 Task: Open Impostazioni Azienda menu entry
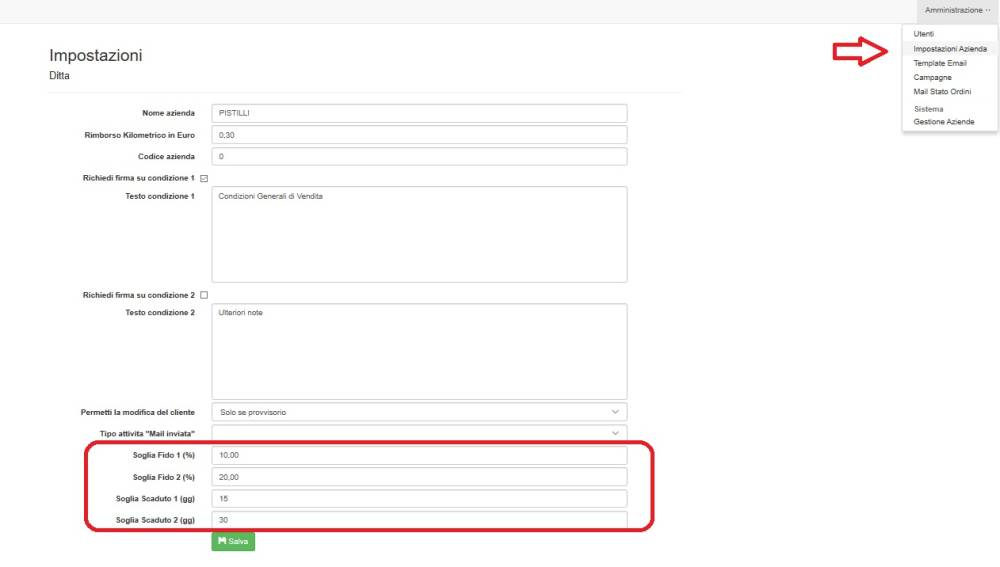950,48
